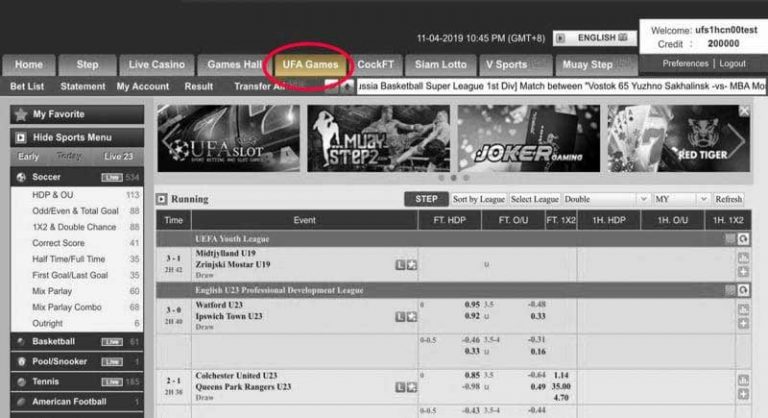Image resolution: width=768 pixels, height=418 pixels.
Task: Click the Hide Sports Menu arrow icon
Action: (x=21, y=138)
